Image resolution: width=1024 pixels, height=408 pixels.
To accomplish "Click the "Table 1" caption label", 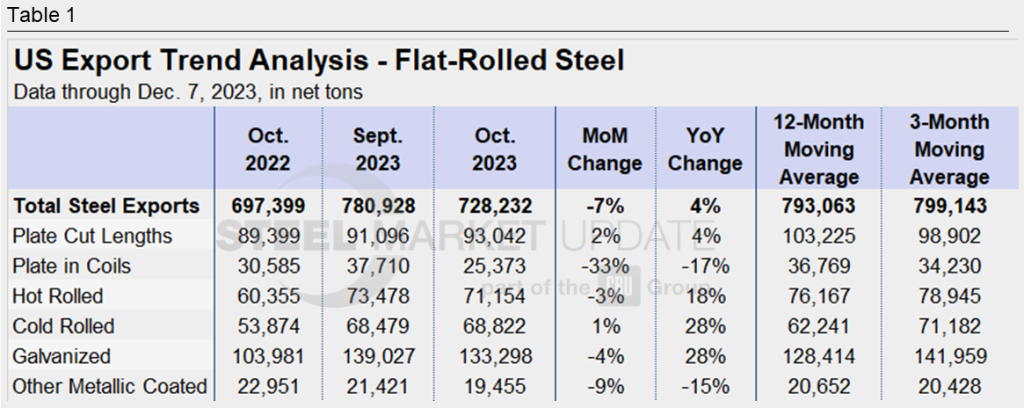I will click(41, 15).
